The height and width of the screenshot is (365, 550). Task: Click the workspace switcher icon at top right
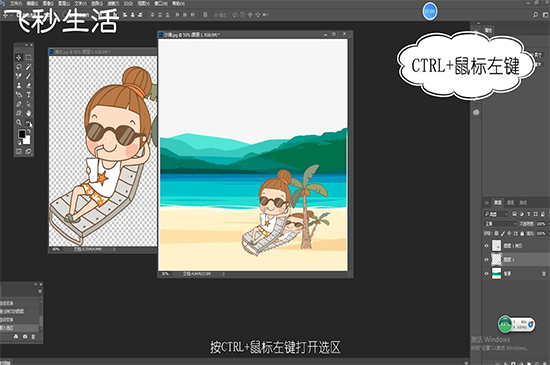pyautogui.click(x=545, y=15)
